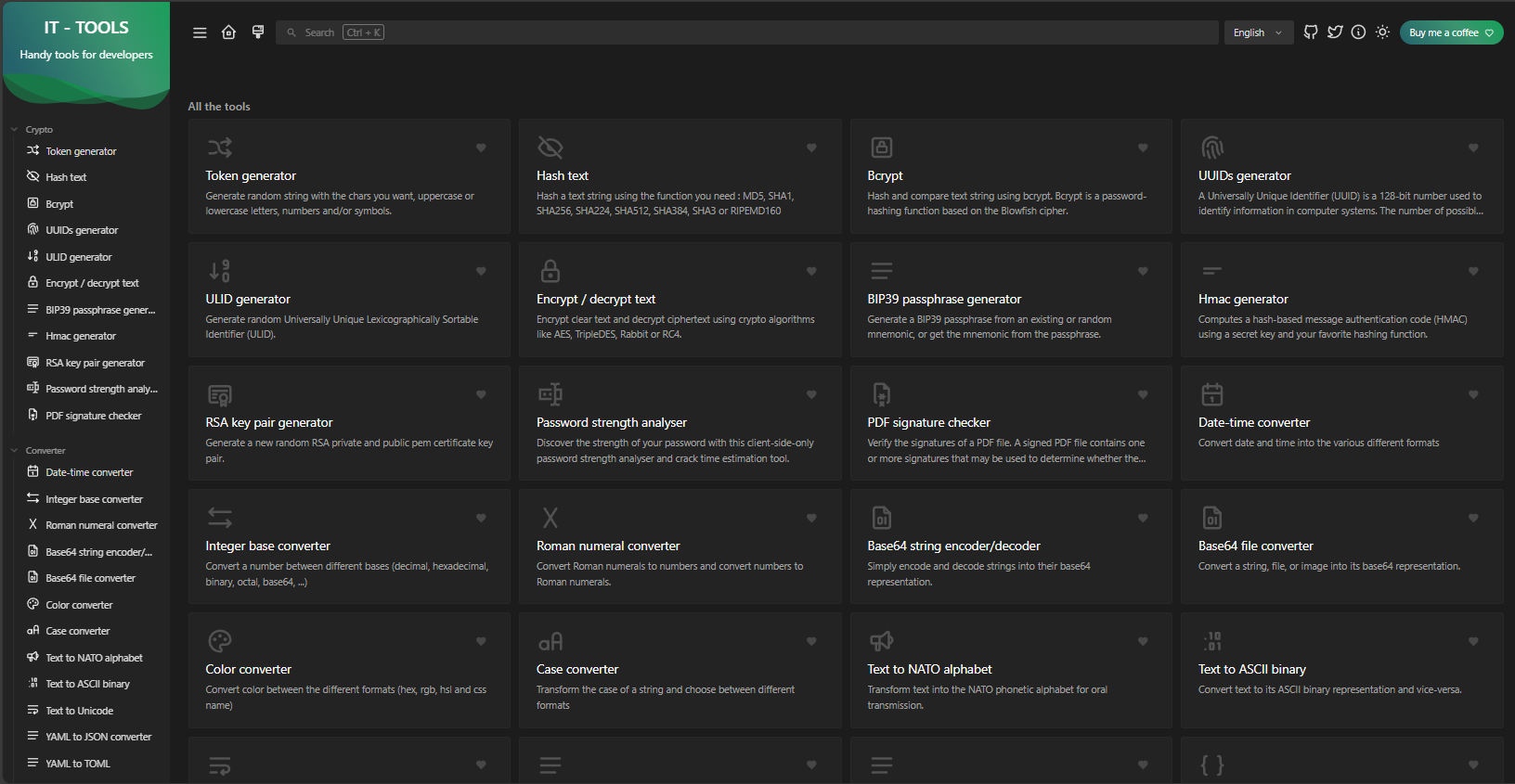Click the Text to NATO alphabet megaphone icon
The width and height of the screenshot is (1515, 784).
point(881,641)
